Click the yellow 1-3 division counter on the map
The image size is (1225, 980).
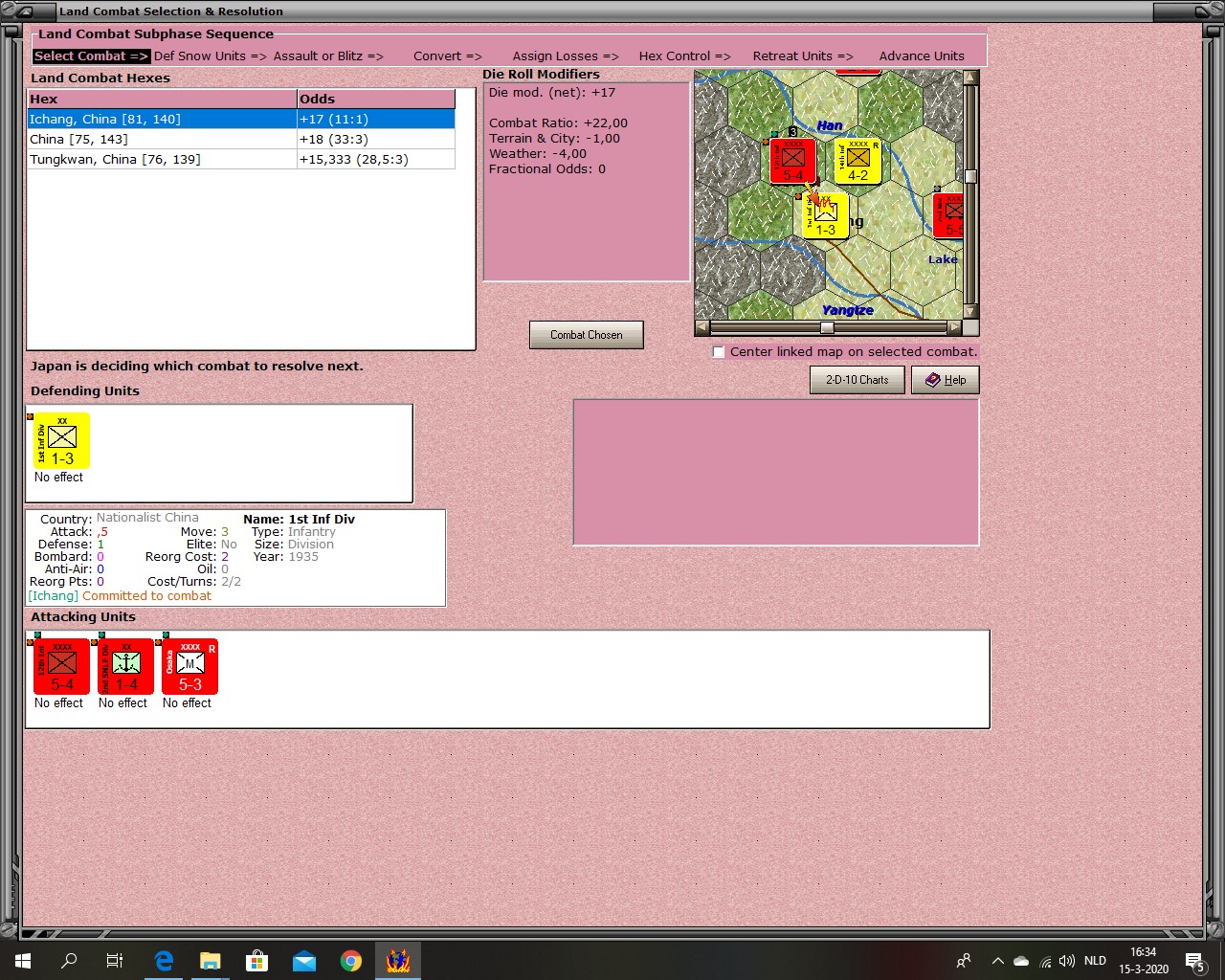[x=826, y=215]
